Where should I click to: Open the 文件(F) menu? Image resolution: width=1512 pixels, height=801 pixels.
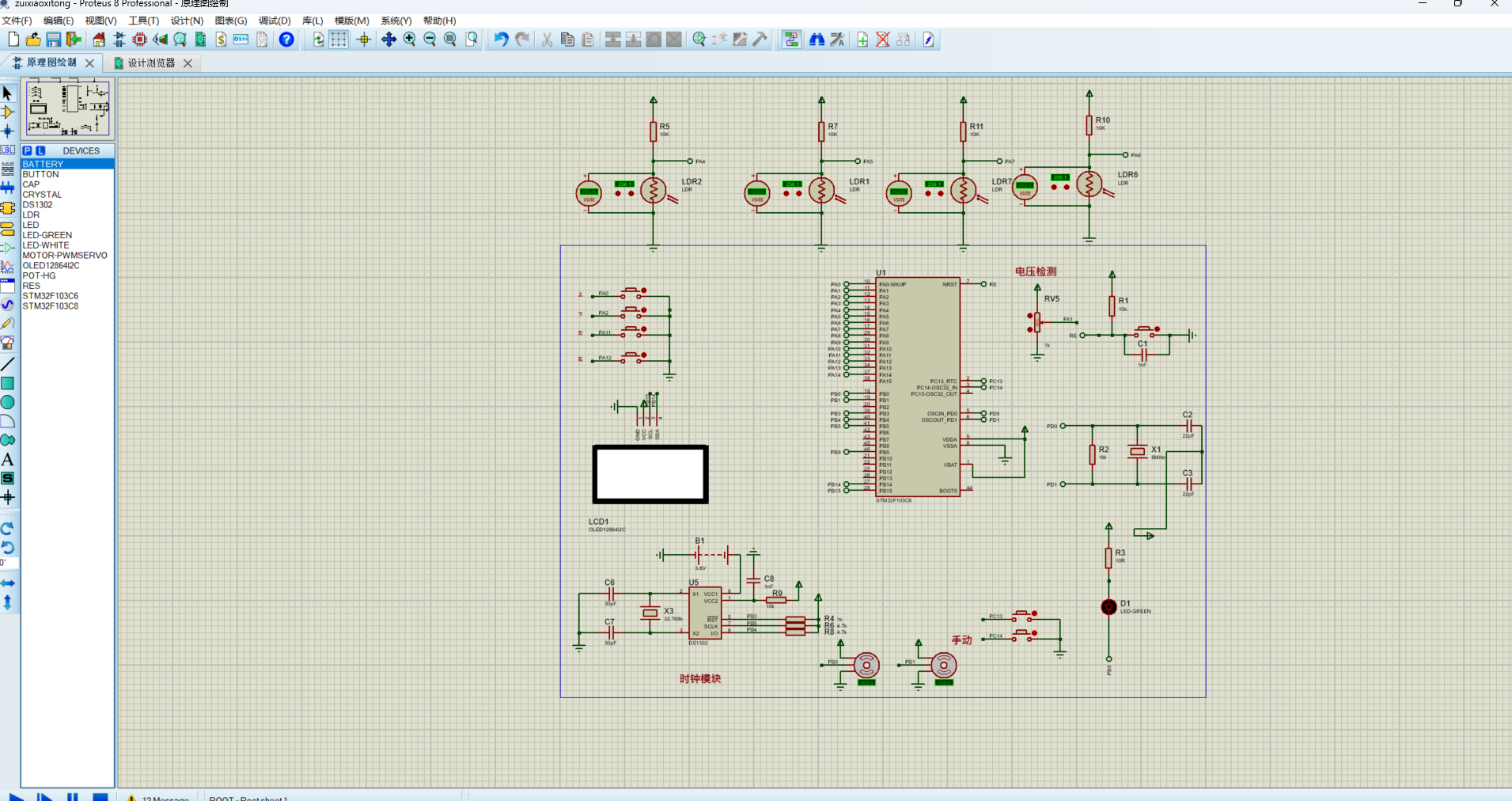tap(17, 21)
